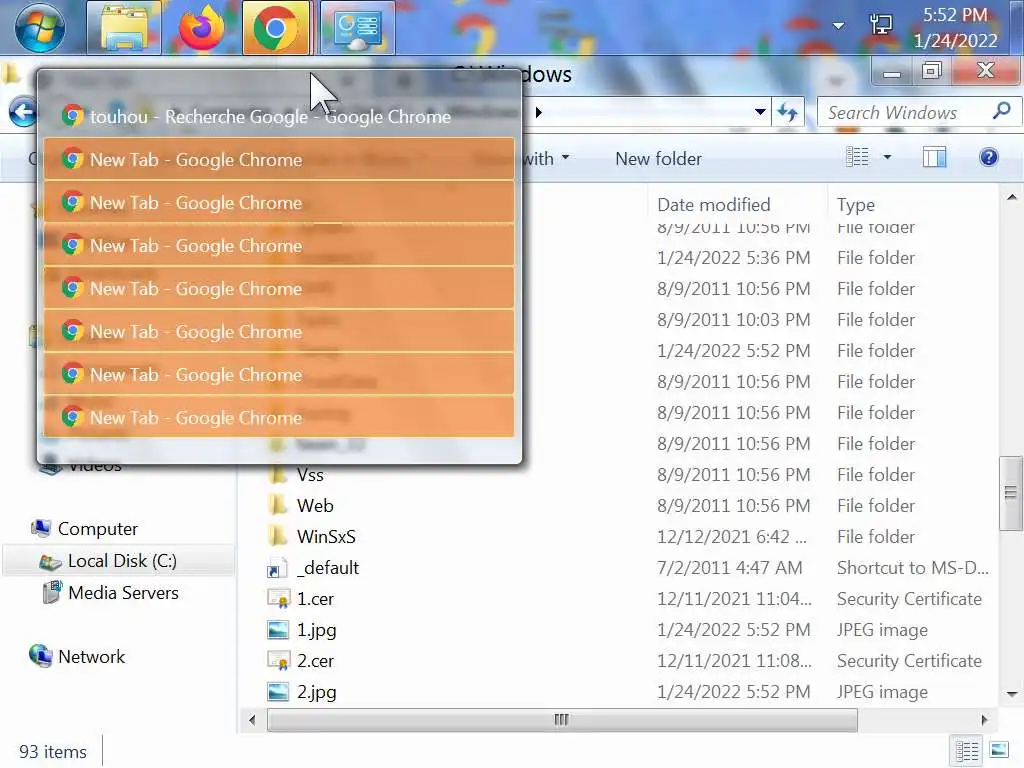The image size is (1024, 768).
Task: Select the fourth New Tab Chrome window
Action: pyautogui.click(x=279, y=289)
